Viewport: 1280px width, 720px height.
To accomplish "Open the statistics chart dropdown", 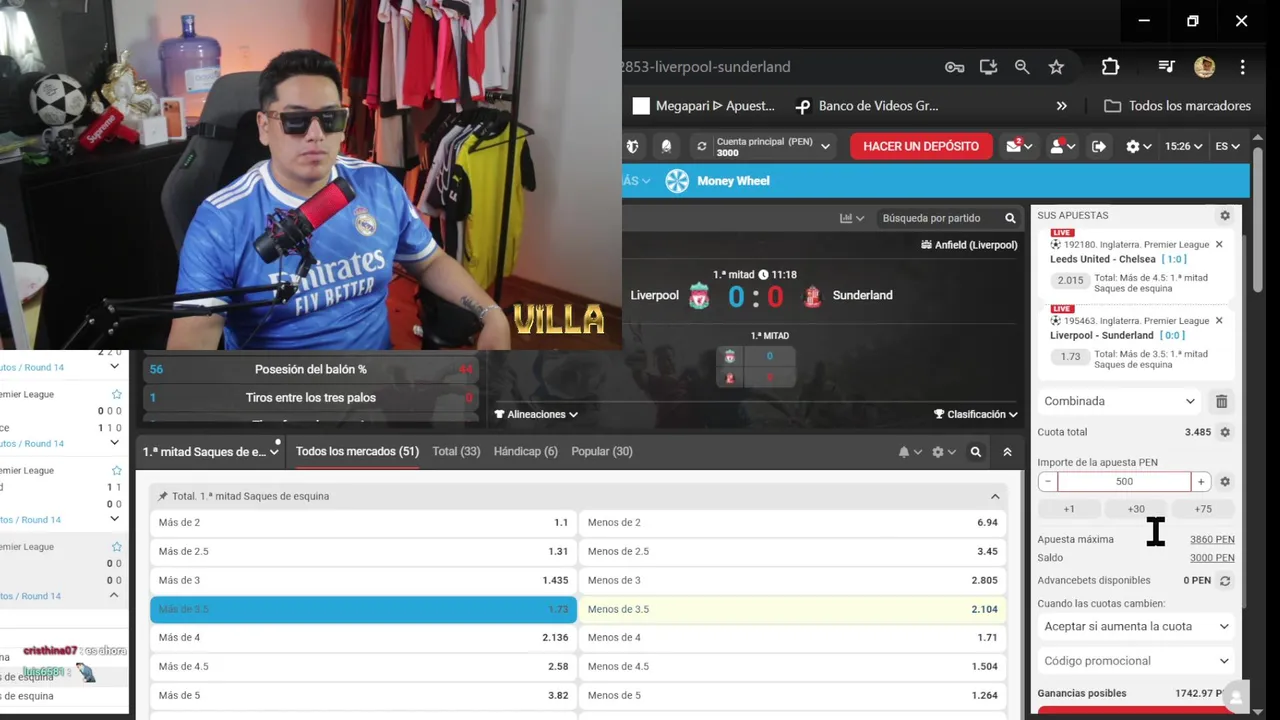I will coord(852,218).
